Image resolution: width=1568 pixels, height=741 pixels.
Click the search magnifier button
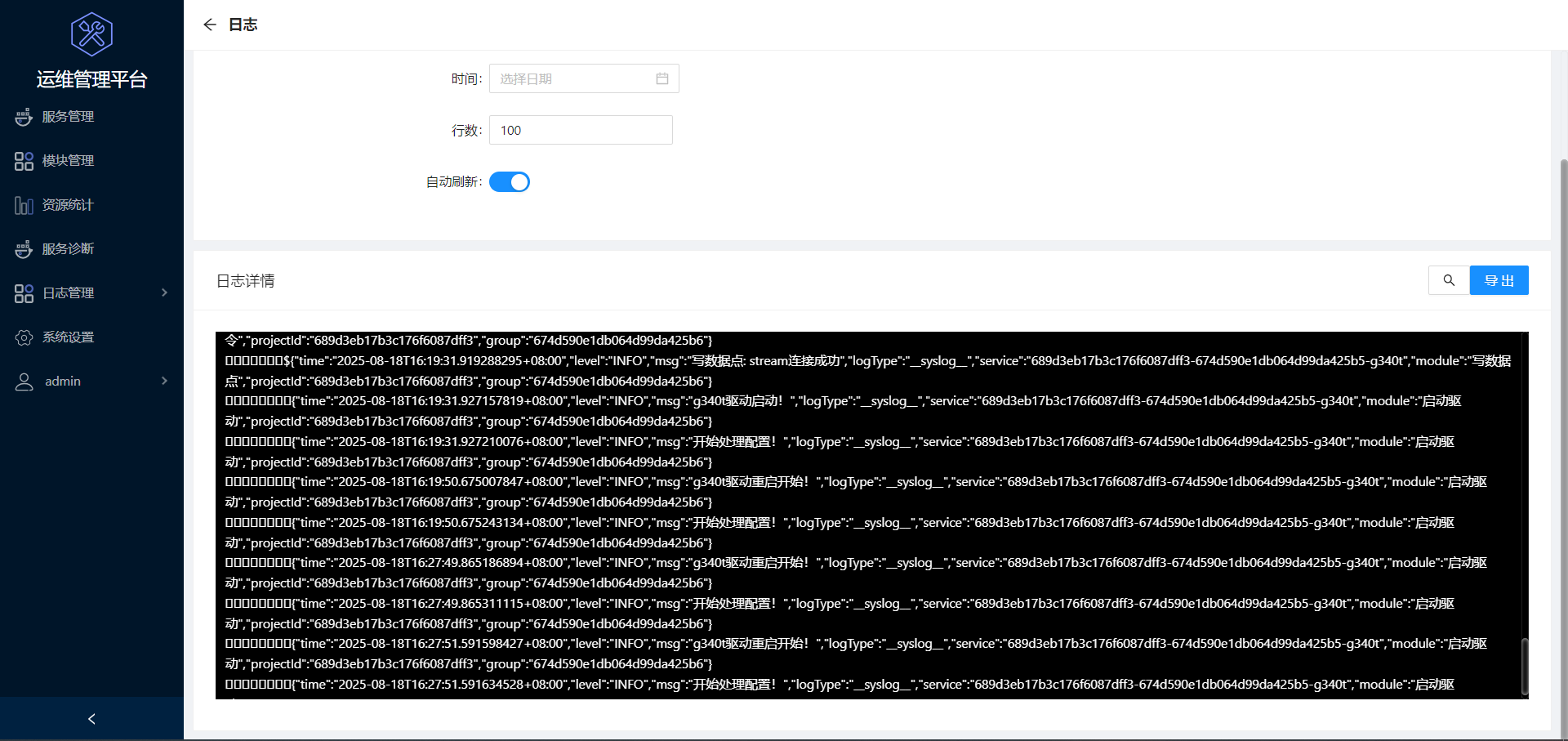click(x=1449, y=280)
